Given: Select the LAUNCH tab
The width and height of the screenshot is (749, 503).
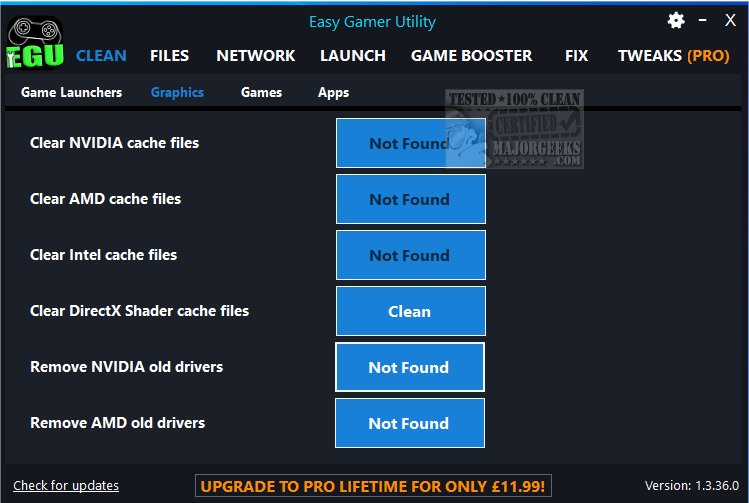Looking at the screenshot, I should 353,56.
